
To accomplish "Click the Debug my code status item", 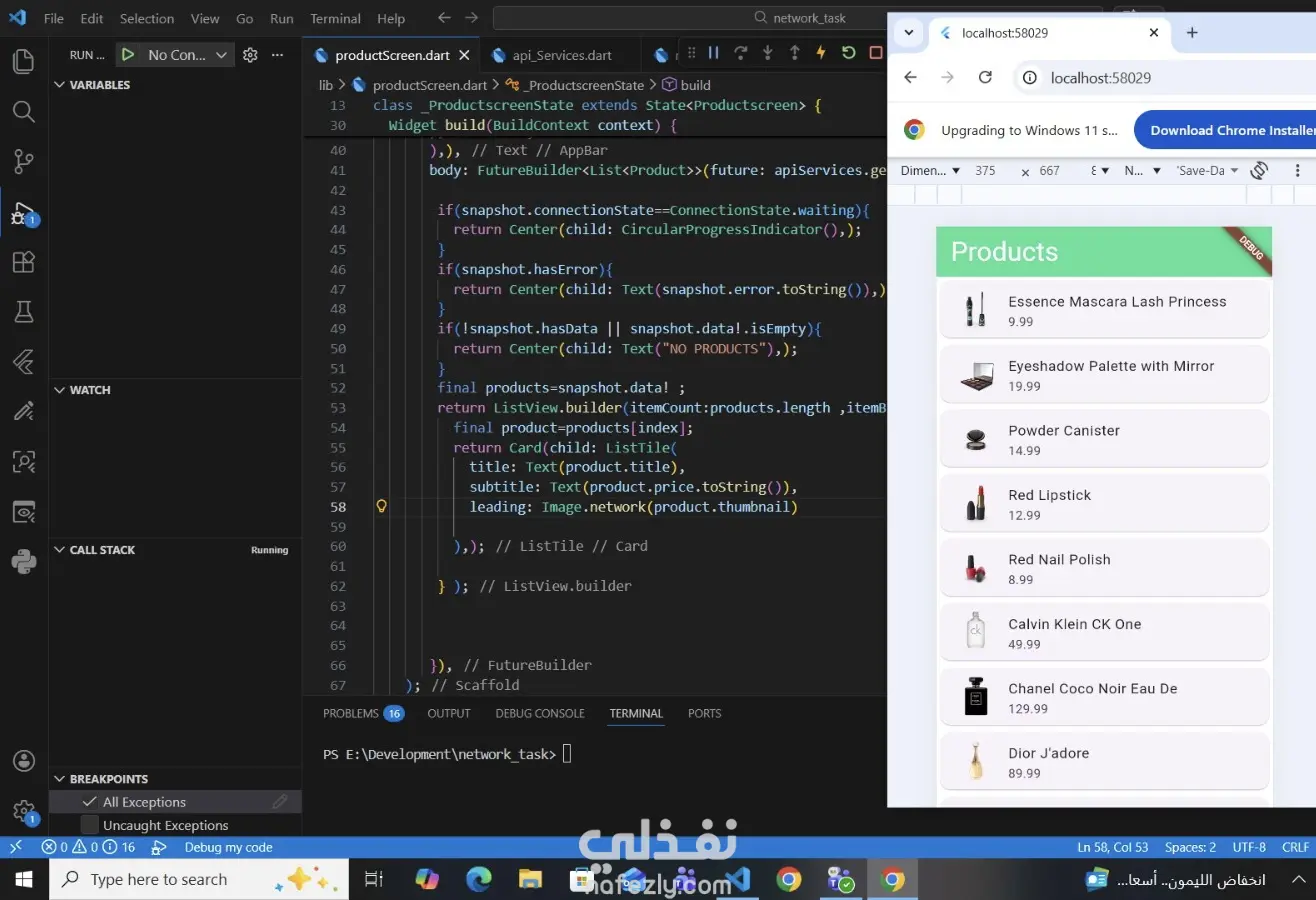I will coord(228,847).
